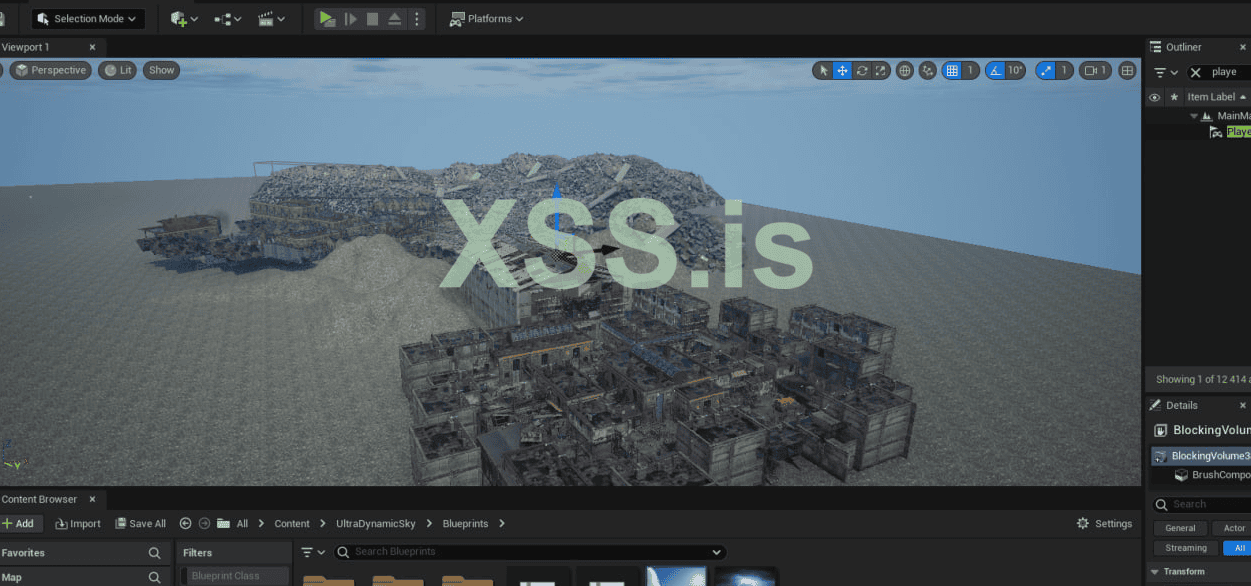This screenshot has width=1251, height=586.
Task: Collapse the Transform section
Action: [x=1156, y=572]
